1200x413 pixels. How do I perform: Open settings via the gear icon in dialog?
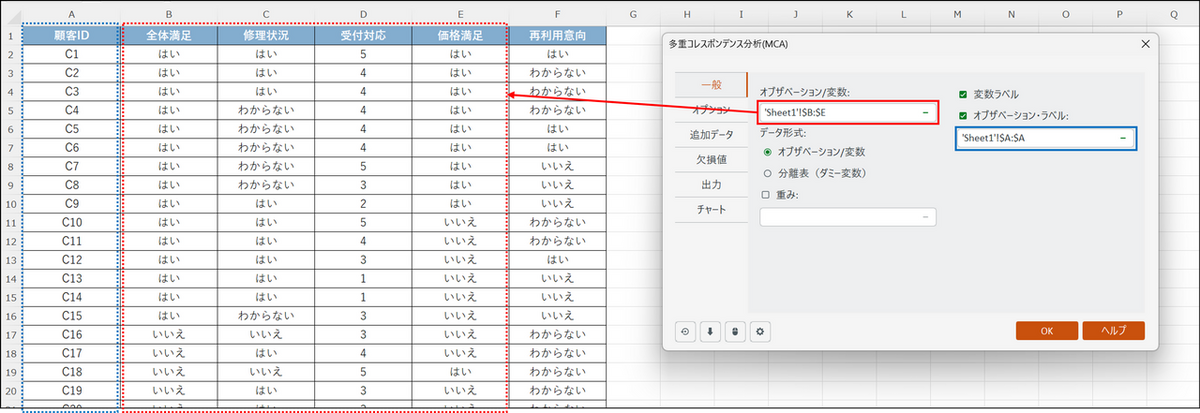pyautogui.click(x=762, y=331)
